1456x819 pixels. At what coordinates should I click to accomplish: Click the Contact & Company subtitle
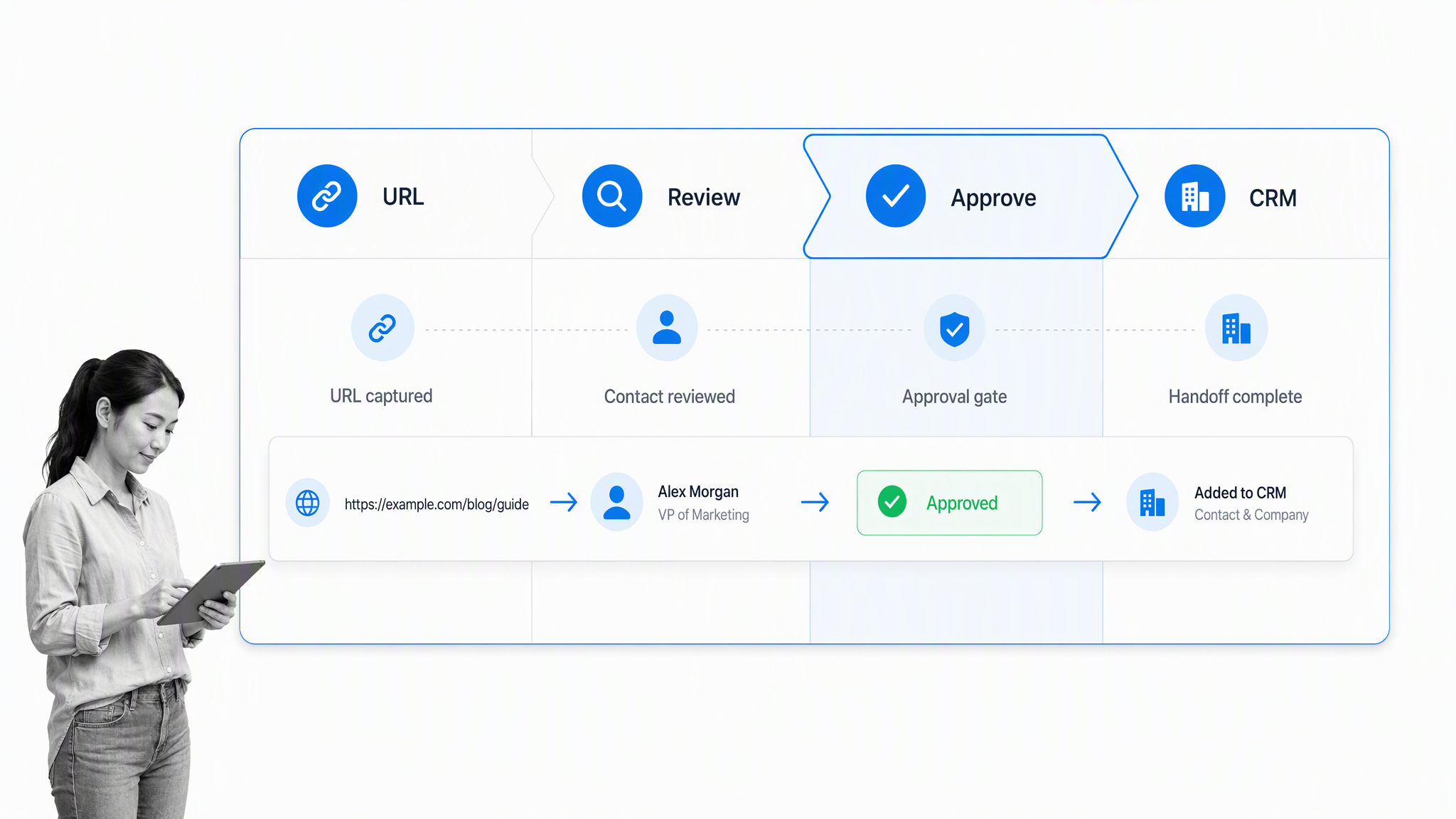pos(1251,515)
